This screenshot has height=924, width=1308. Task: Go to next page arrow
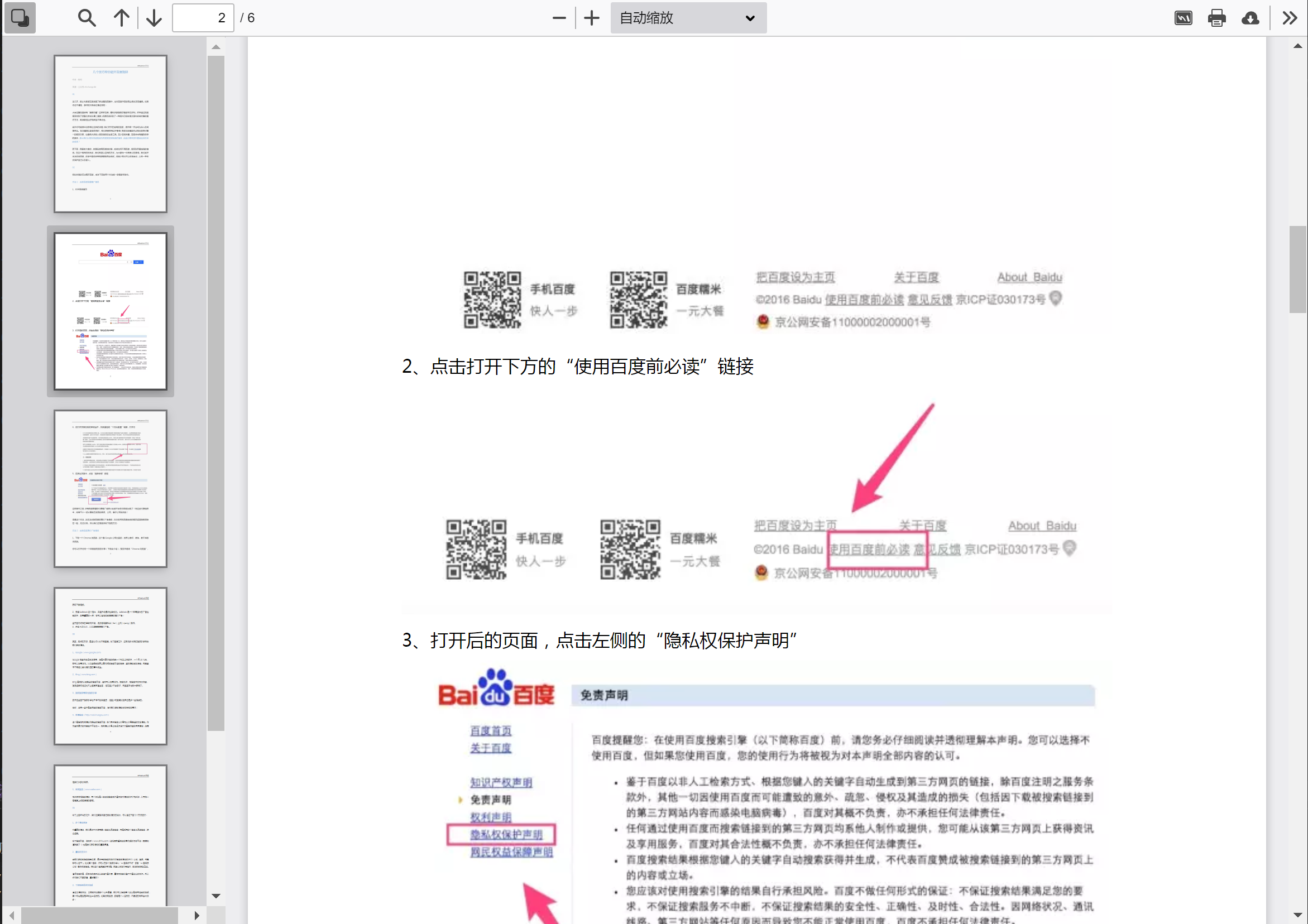154,18
